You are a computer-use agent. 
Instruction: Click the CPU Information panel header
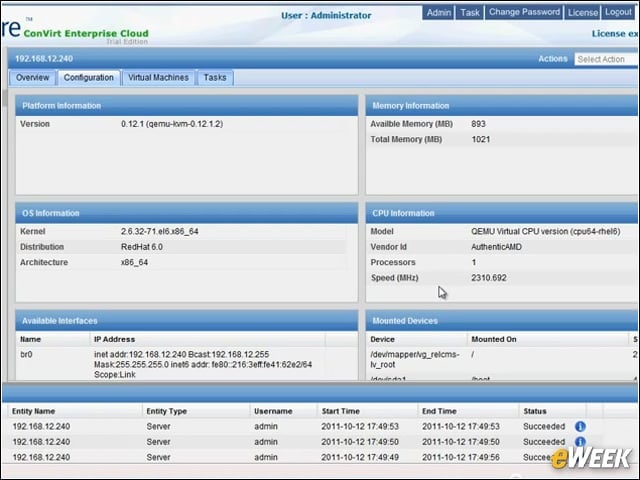(x=503, y=213)
